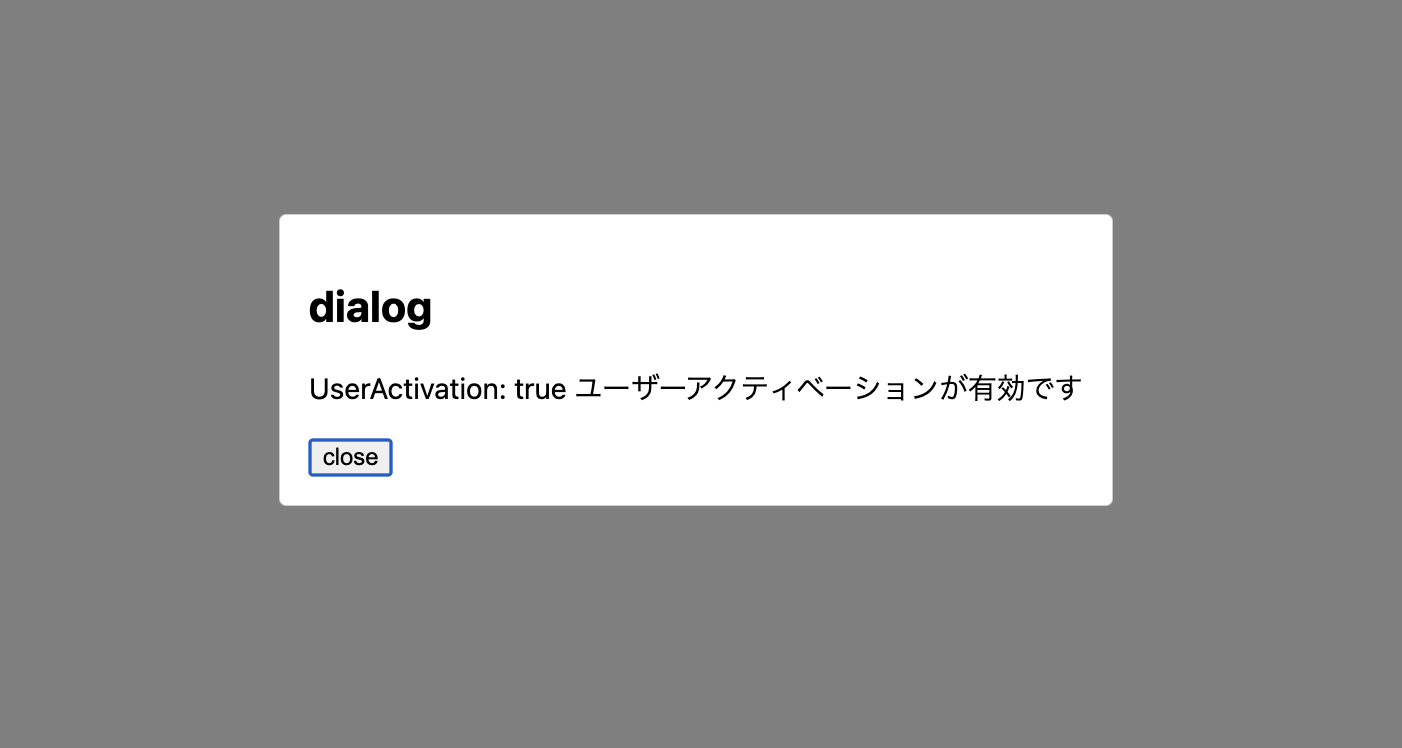Click the "UserActivation:" label text
The height and width of the screenshot is (748, 1402).
point(408,388)
